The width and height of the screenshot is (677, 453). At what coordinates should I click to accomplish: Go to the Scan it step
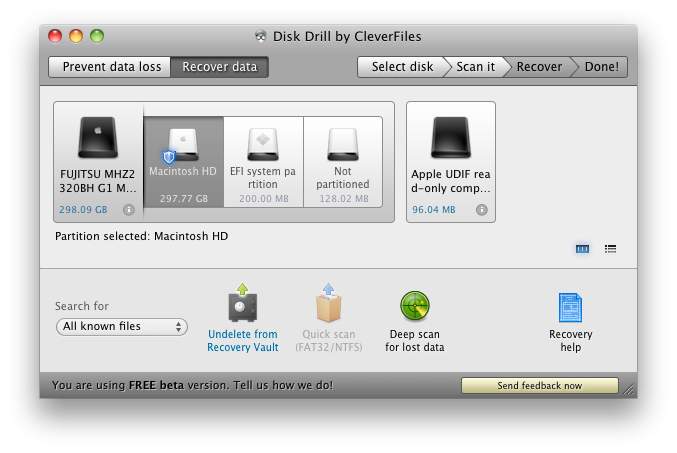pyautogui.click(x=475, y=67)
